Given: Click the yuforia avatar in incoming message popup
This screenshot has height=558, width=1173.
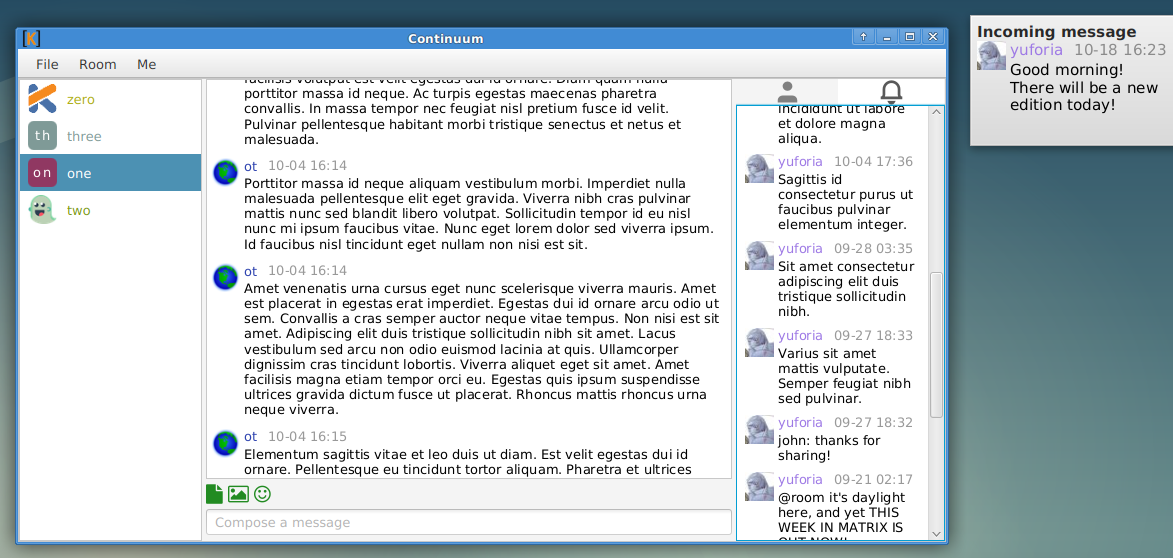Looking at the screenshot, I should (x=991, y=55).
